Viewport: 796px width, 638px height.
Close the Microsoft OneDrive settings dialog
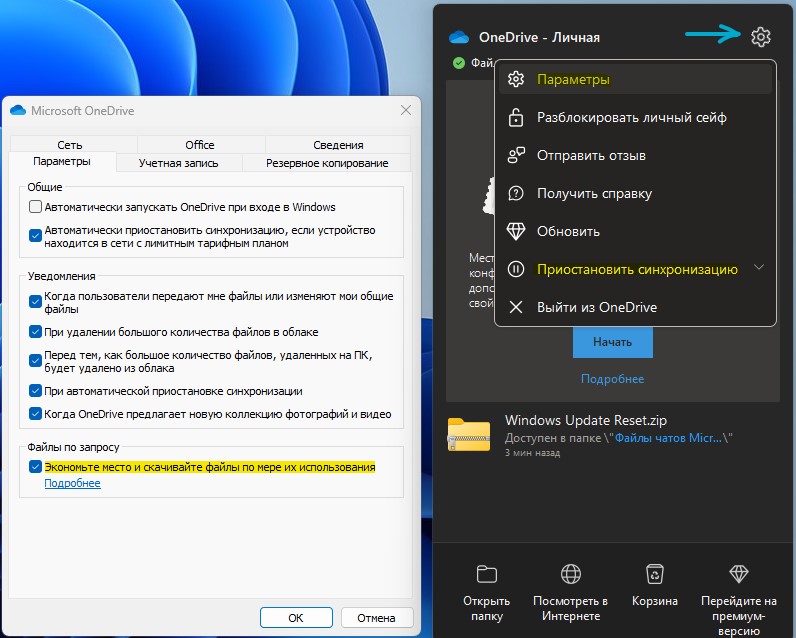pyautogui.click(x=406, y=110)
